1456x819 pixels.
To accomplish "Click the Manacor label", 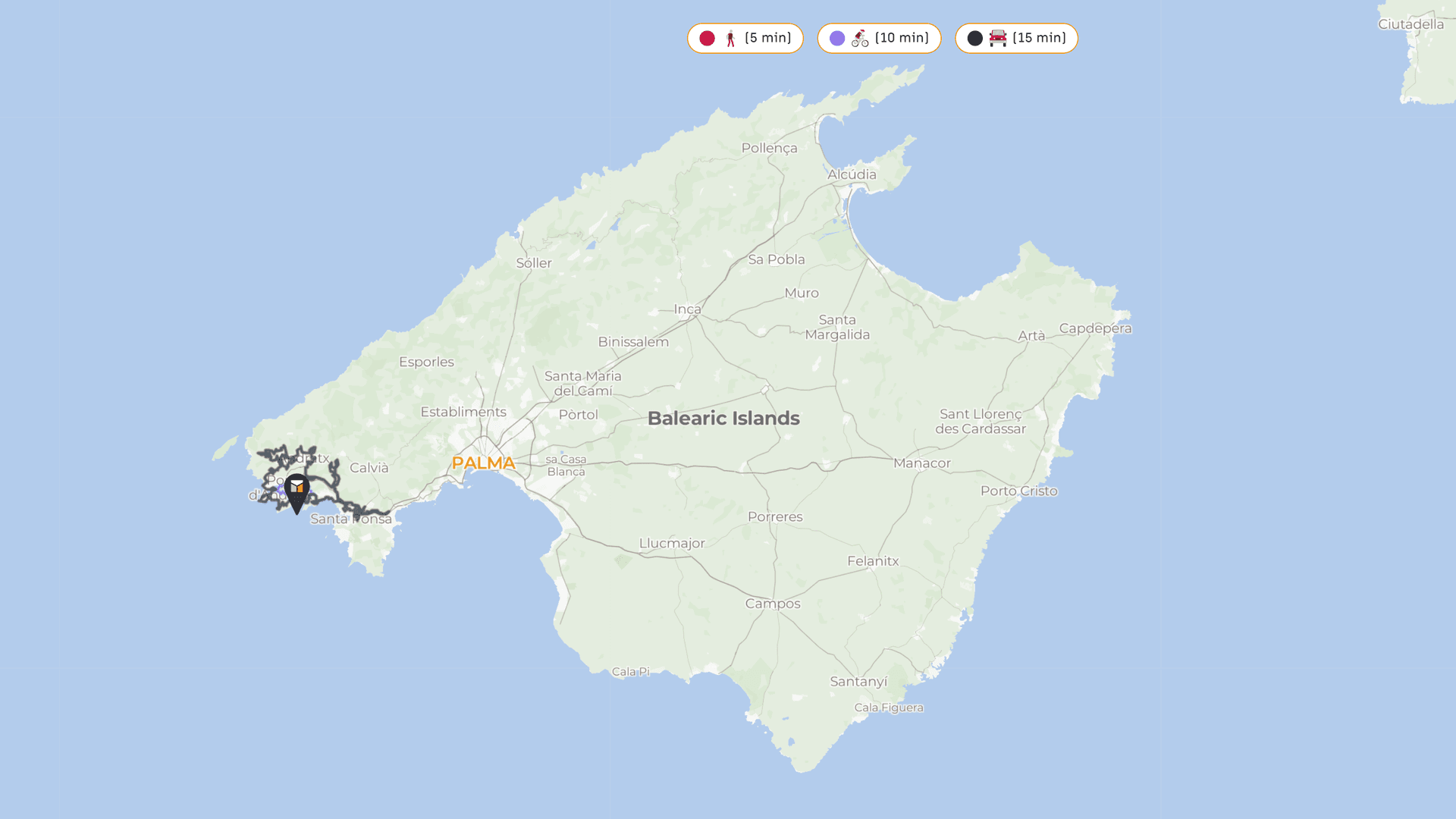I will pos(921,463).
